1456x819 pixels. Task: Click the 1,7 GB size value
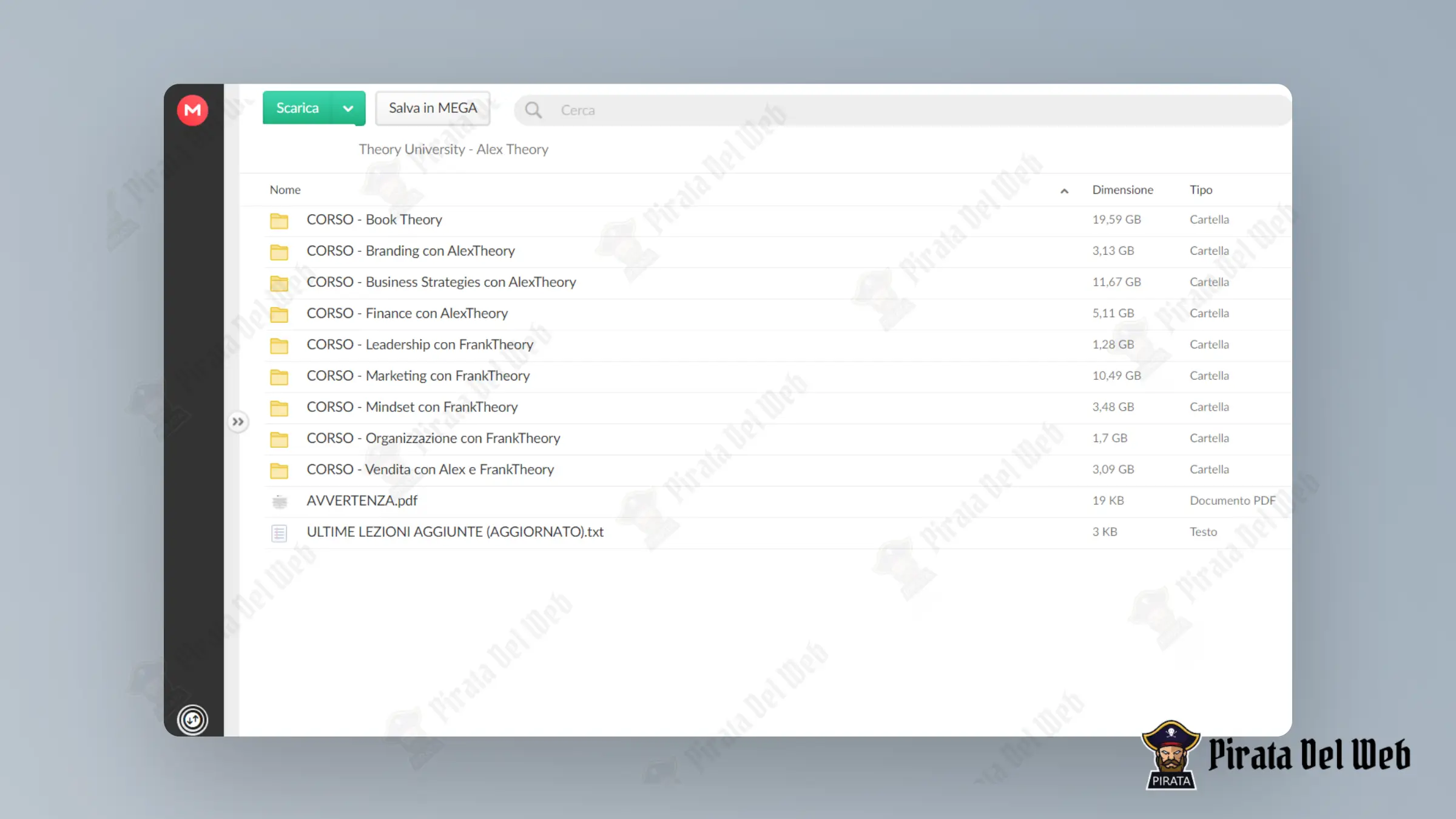[1110, 438]
